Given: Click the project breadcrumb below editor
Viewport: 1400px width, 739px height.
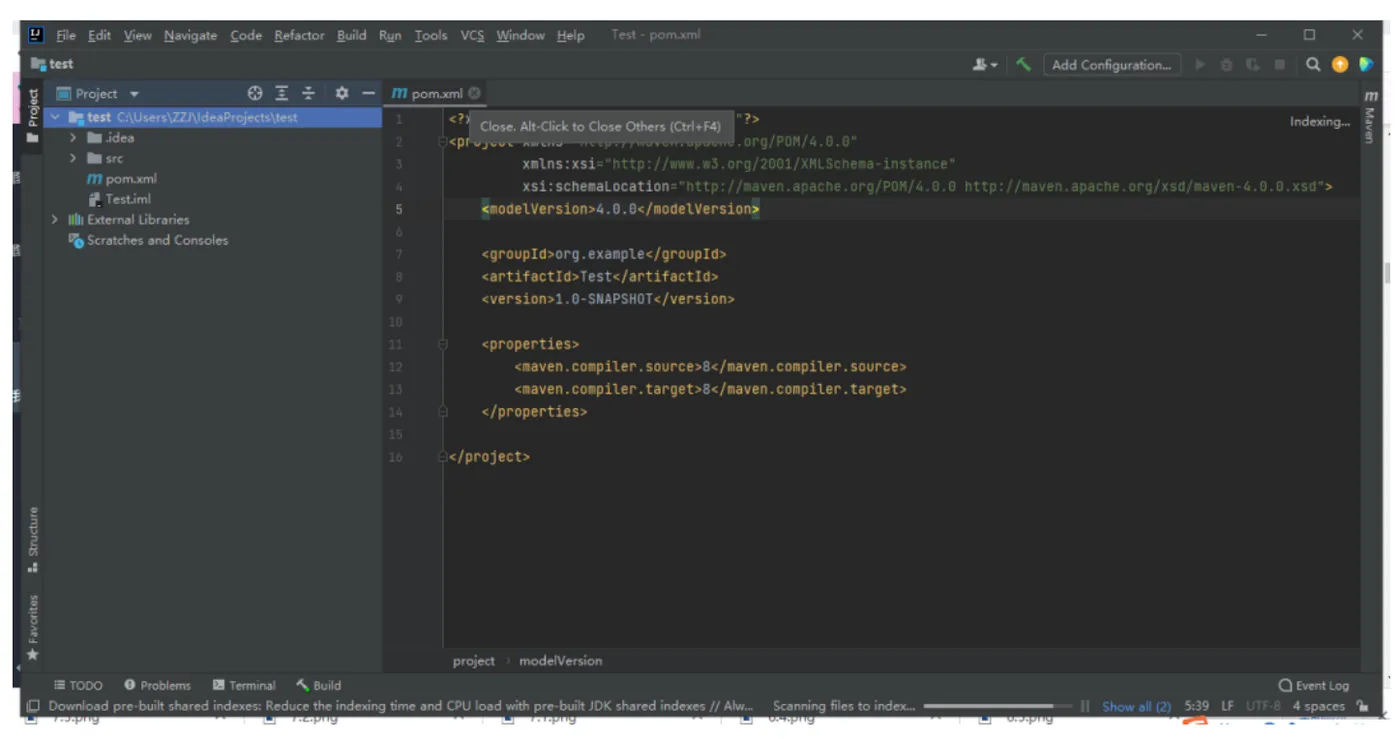Looking at the screenshot, I should [473, 661].
